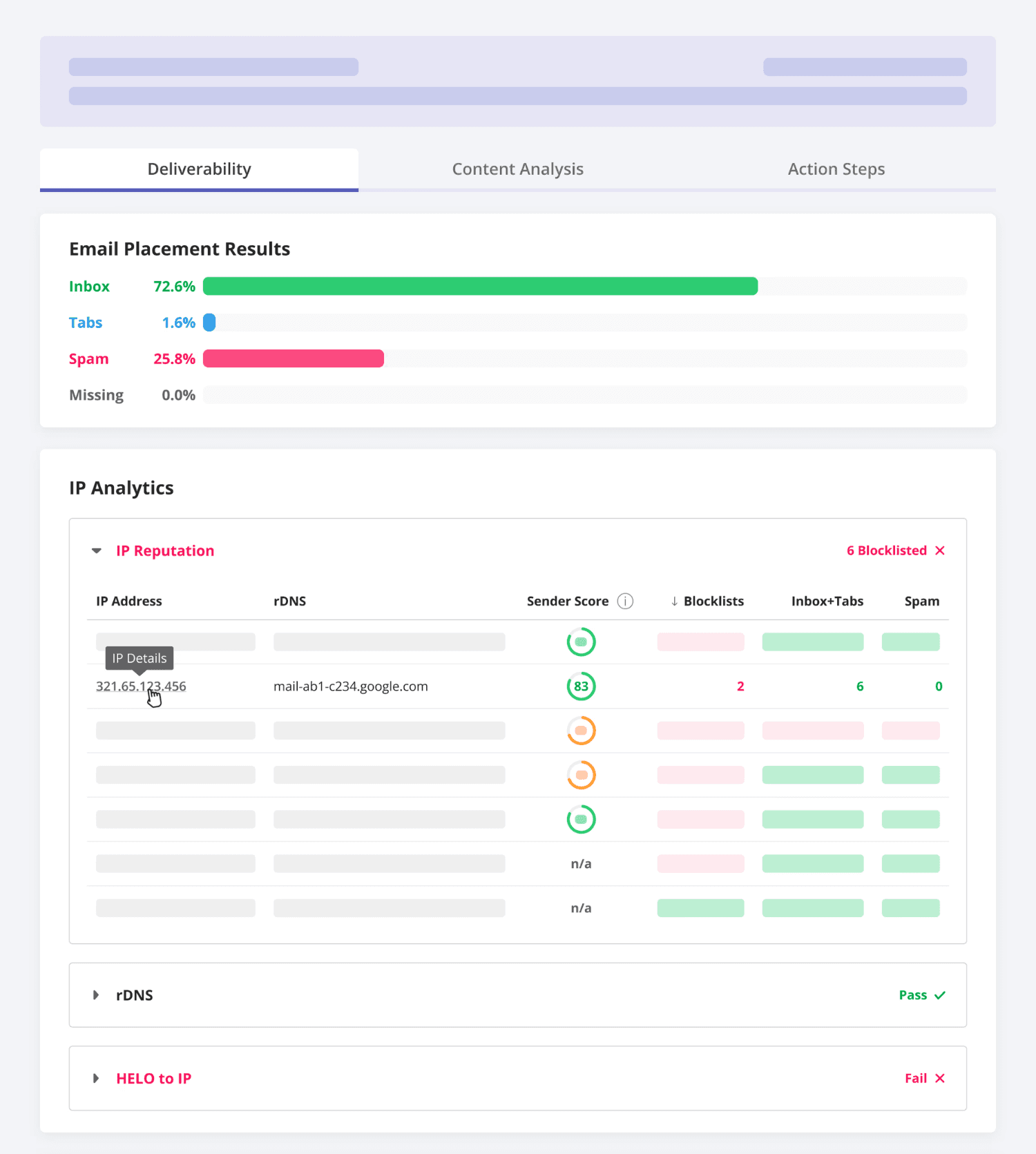Click the pink Spam progress bar
This screenshot has height=1154, width=1036.
[294, 358]
